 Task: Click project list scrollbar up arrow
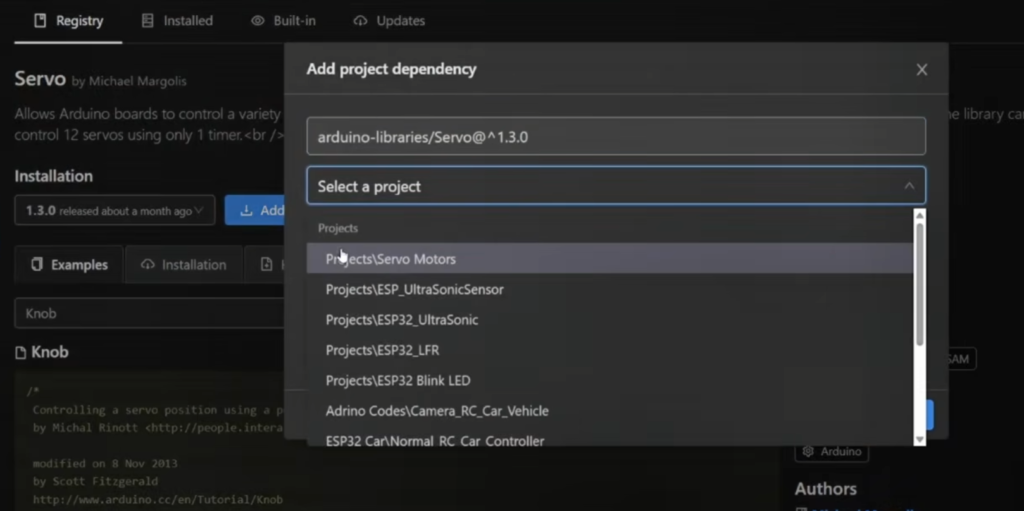click(x=920, y=216)
